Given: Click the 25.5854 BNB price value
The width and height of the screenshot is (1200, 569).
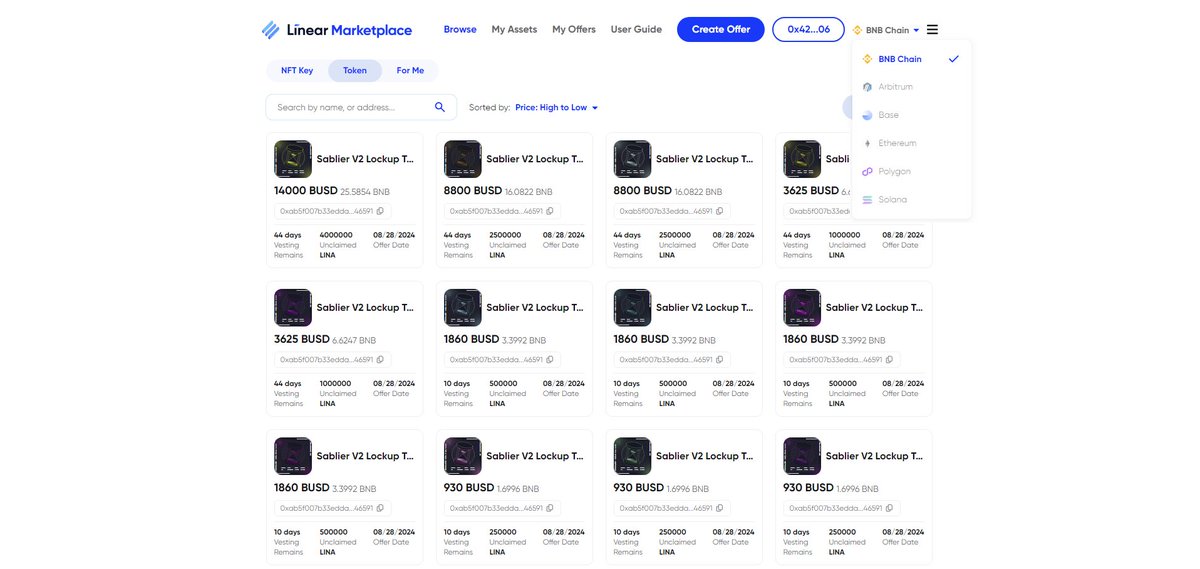Looking at the screenshot, I should click(365, 191).
